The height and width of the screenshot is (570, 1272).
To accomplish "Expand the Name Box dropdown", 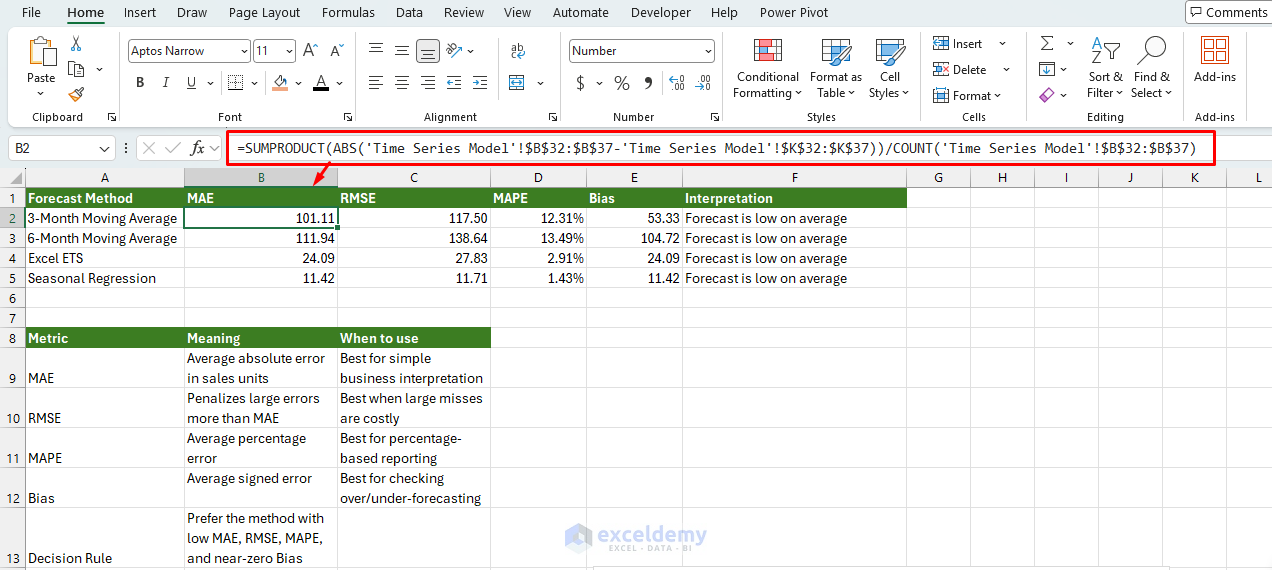I will click(106, 148).
